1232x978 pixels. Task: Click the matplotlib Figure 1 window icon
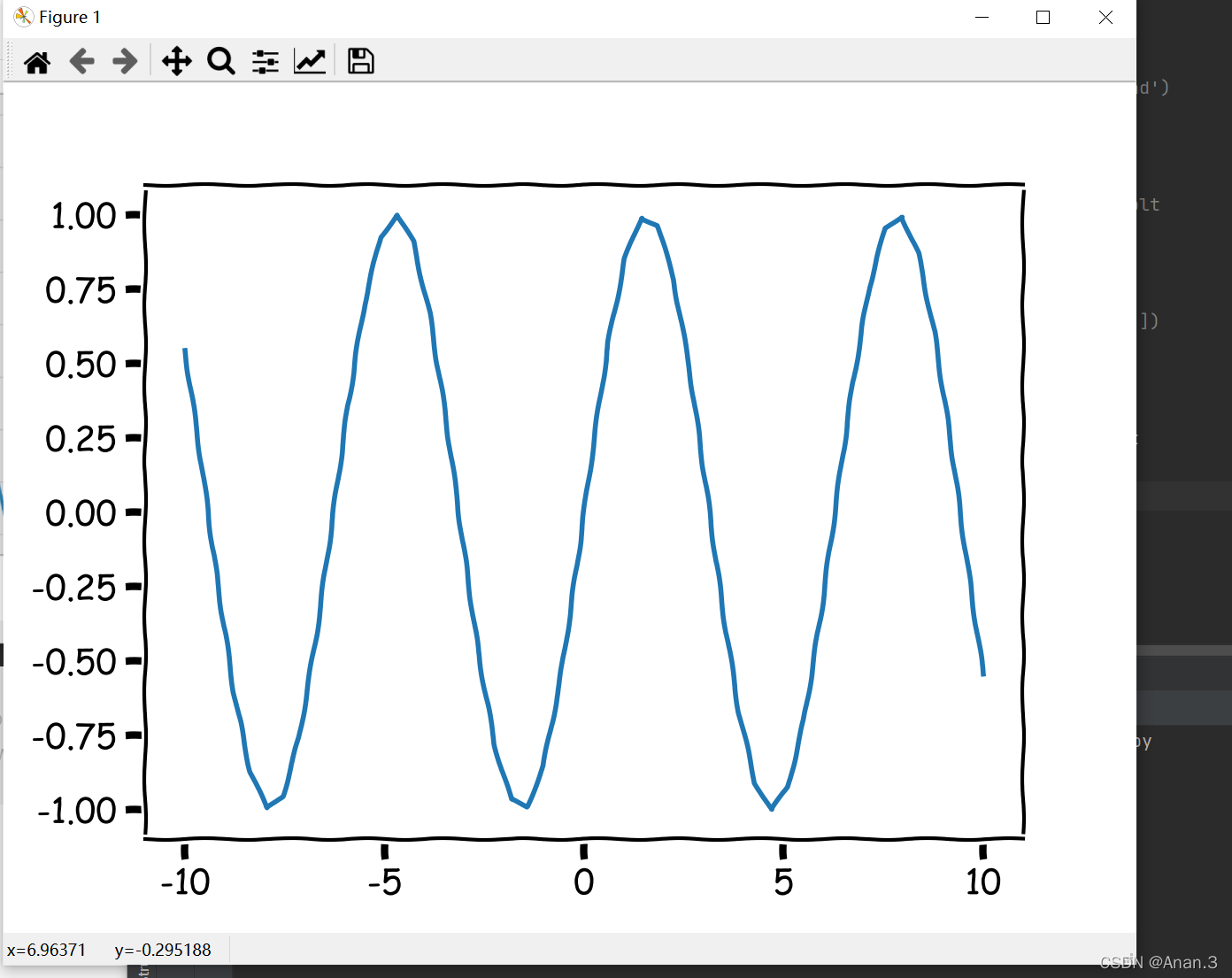click(x=23, y=17)
